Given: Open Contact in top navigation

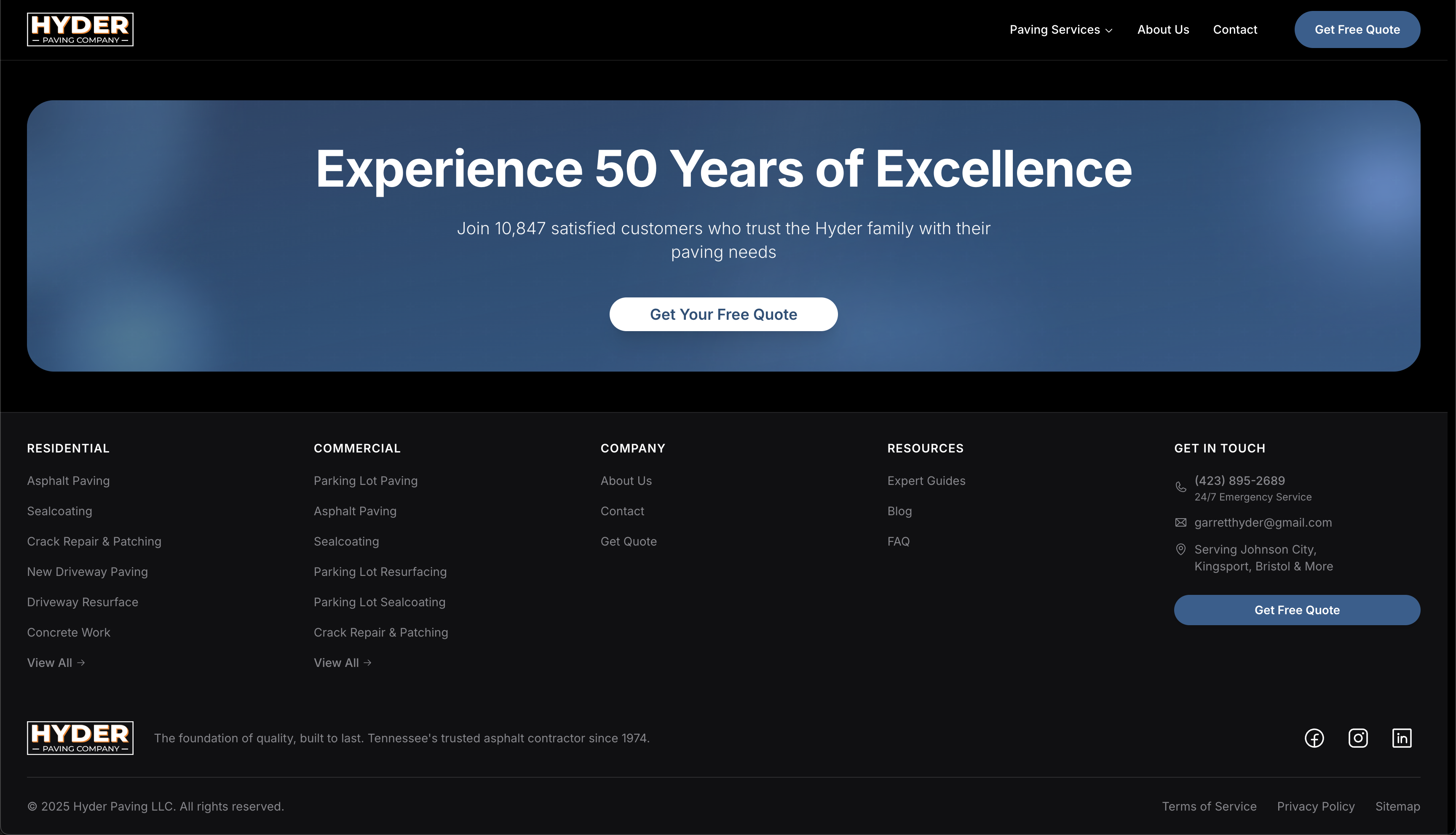Looking at the screenshot, I should tap(1235, 30).
